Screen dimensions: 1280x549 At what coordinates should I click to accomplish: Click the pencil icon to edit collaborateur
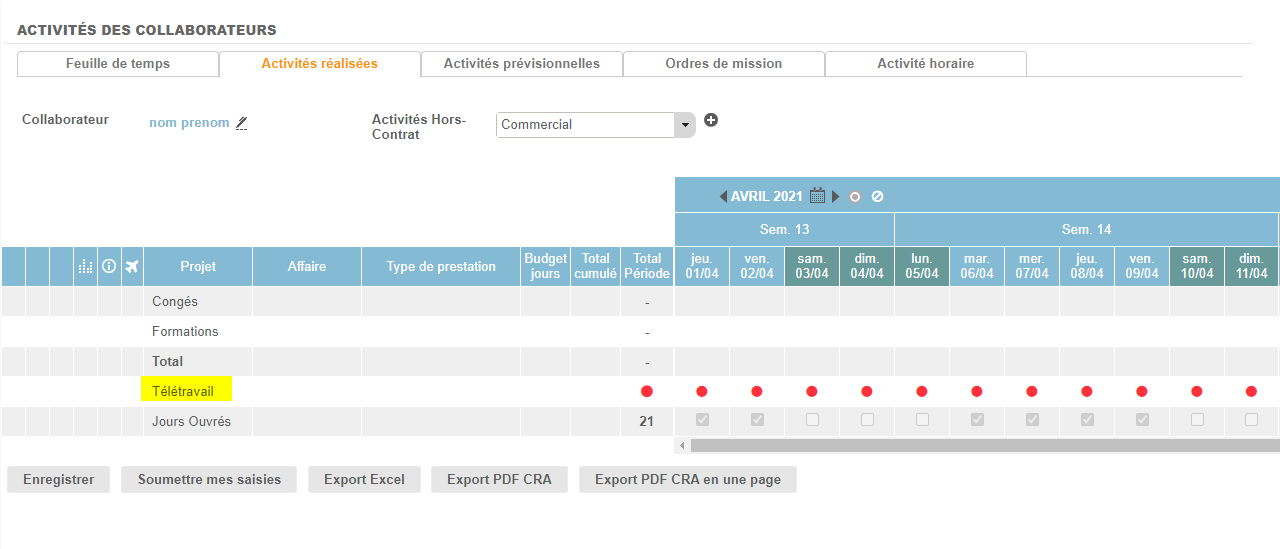tap(241, 123)
